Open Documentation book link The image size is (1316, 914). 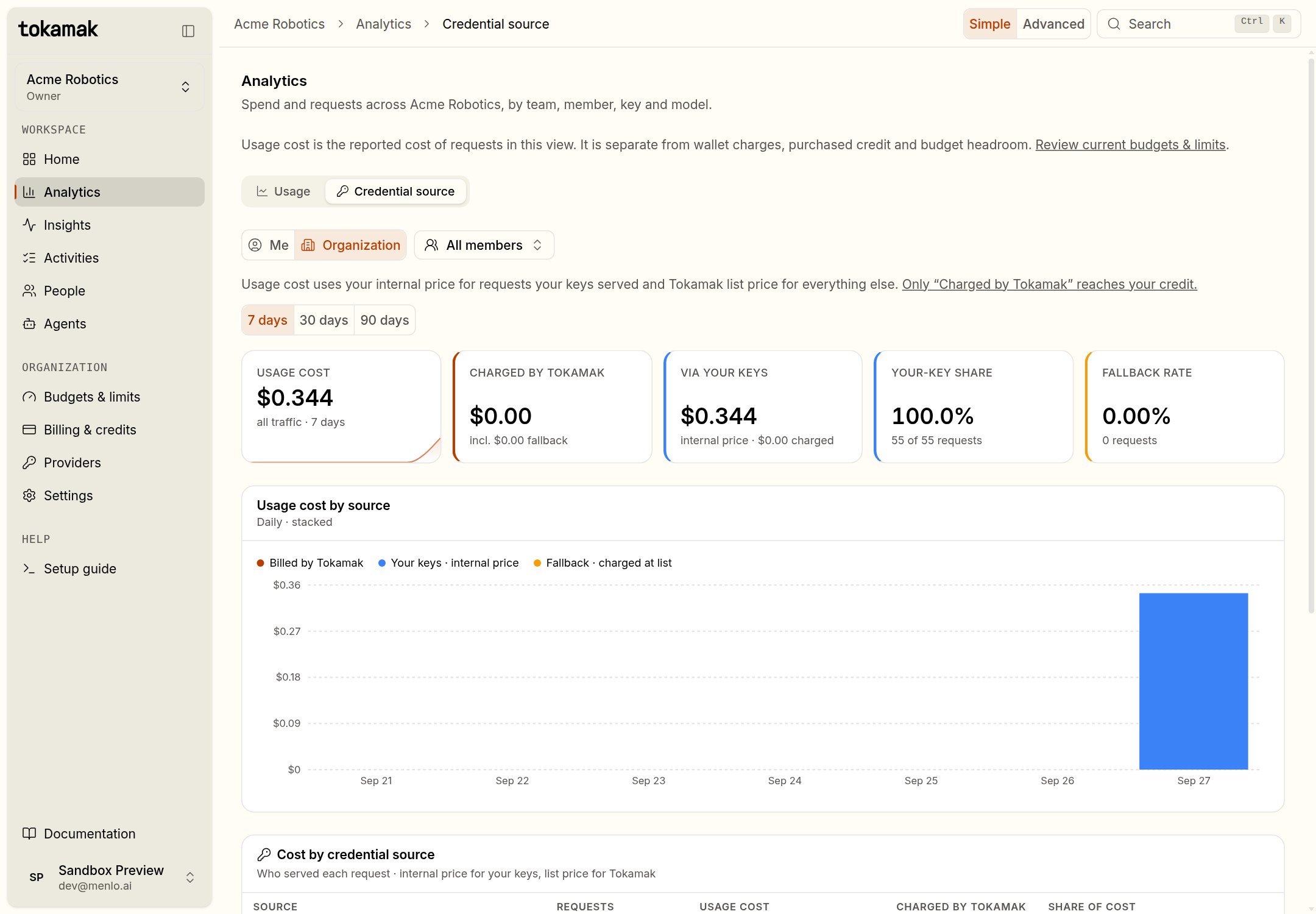110,834
